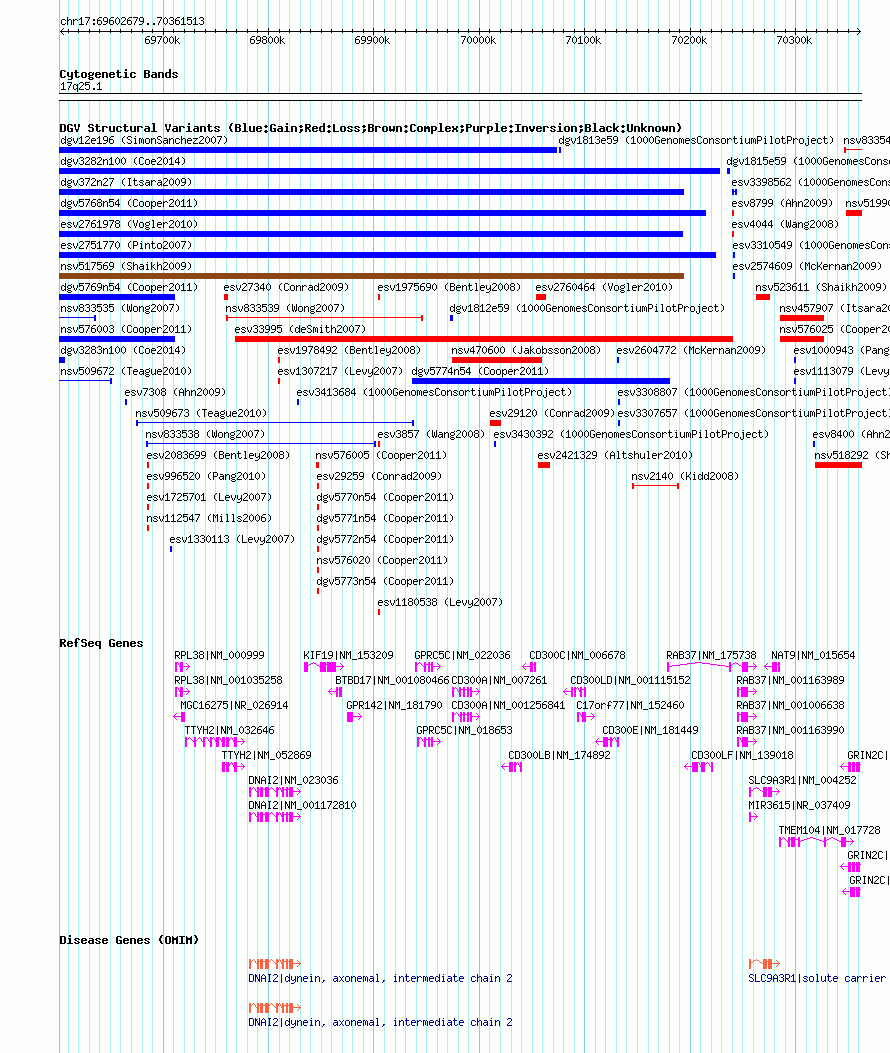
Task: Click the dgv12e196 (SimonSanchez2007) blue gain bar
Action: [308, 150]
